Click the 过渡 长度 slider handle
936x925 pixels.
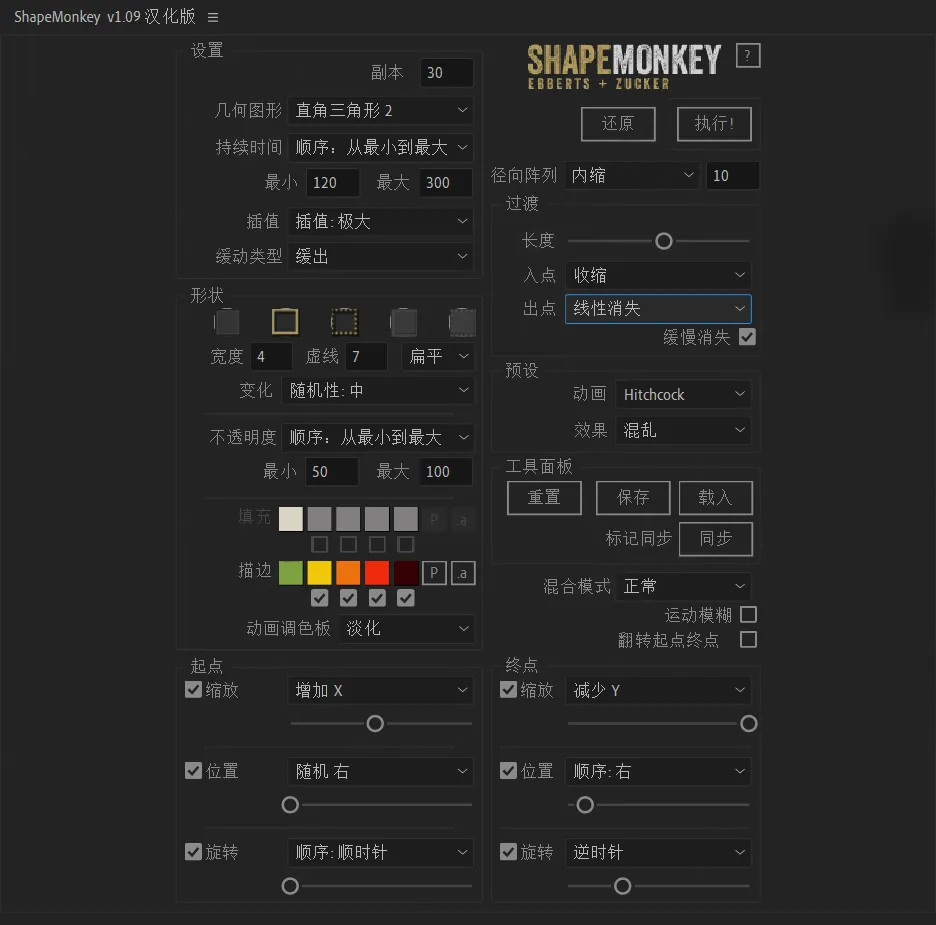click(663, 241)
